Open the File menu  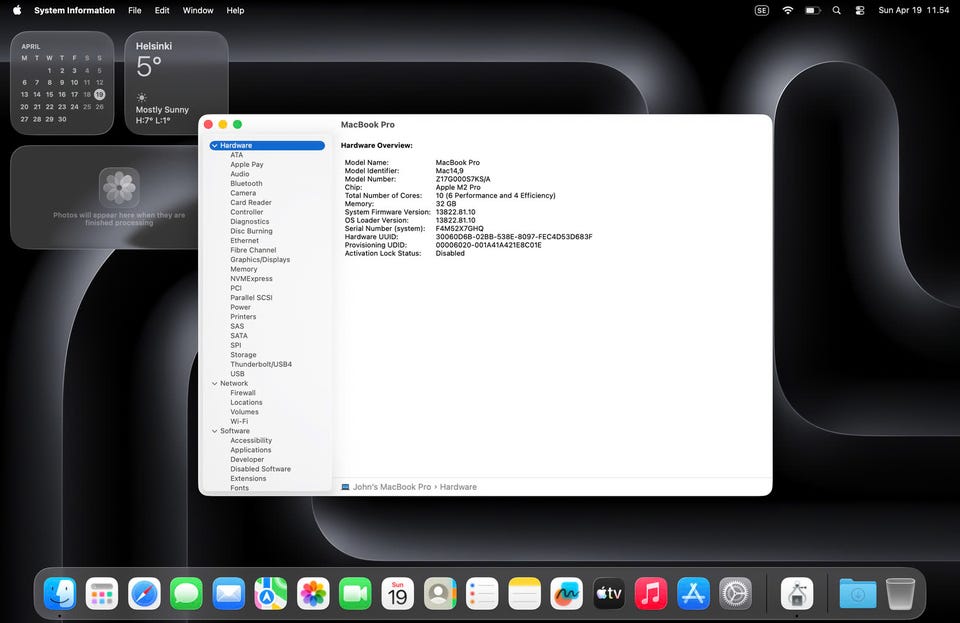tap(135, 10)
